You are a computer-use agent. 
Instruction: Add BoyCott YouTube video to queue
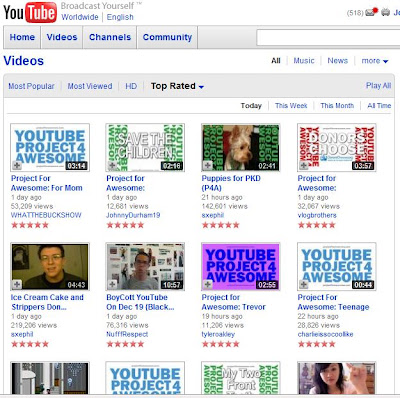click(x=112, y=284)
